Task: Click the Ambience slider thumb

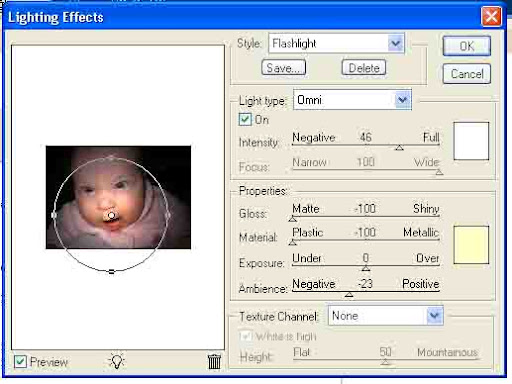Action: (x=349, y=294)
